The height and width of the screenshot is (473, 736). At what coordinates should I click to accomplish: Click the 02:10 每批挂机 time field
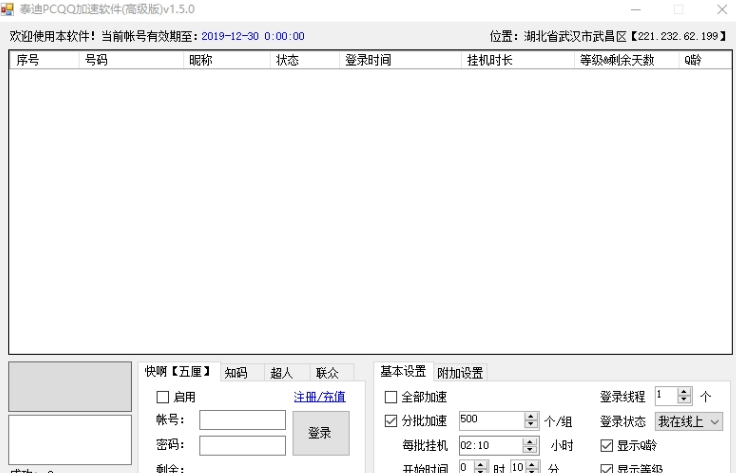tap(491, 445)
